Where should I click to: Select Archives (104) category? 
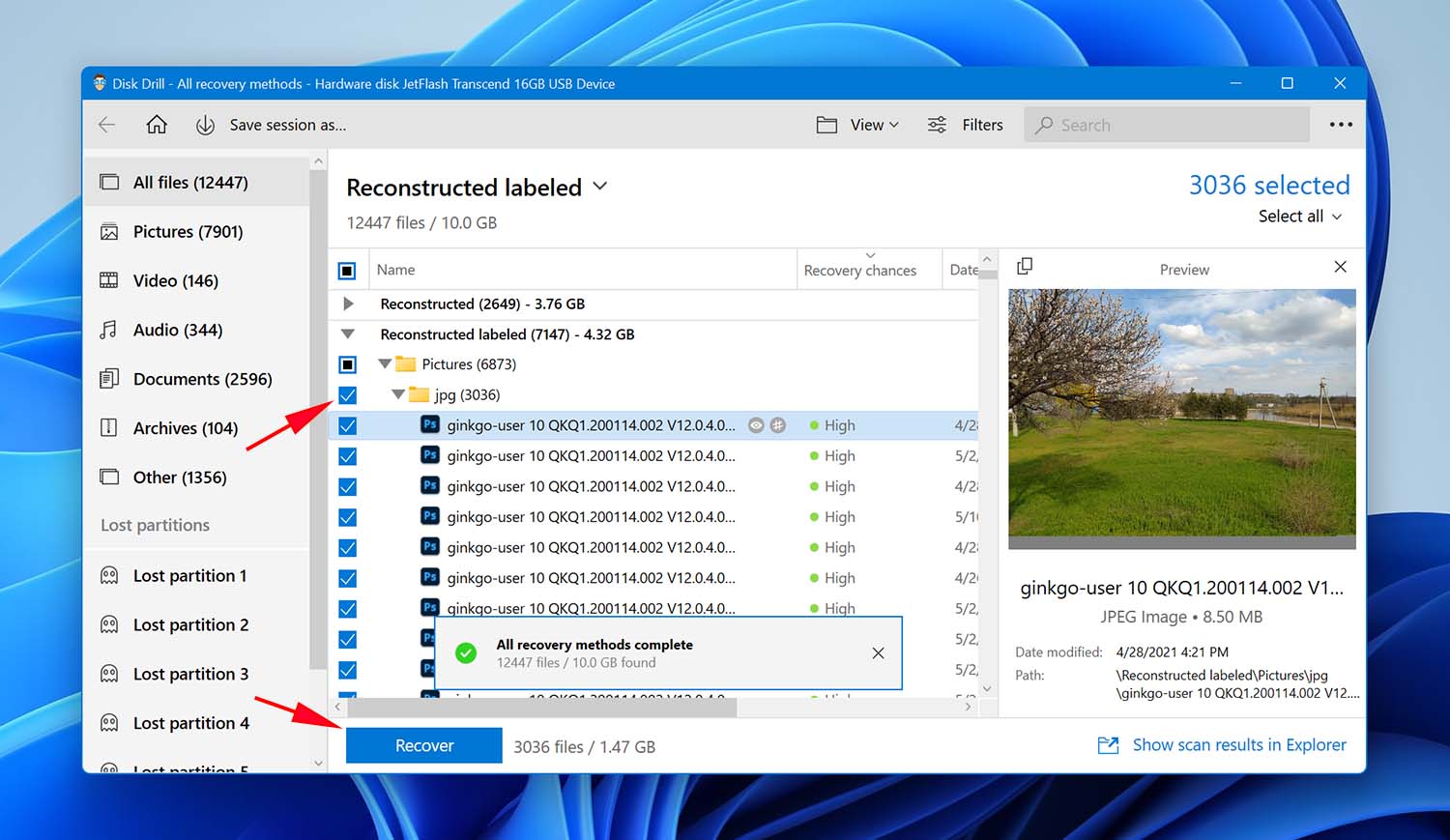coord(196,428)
